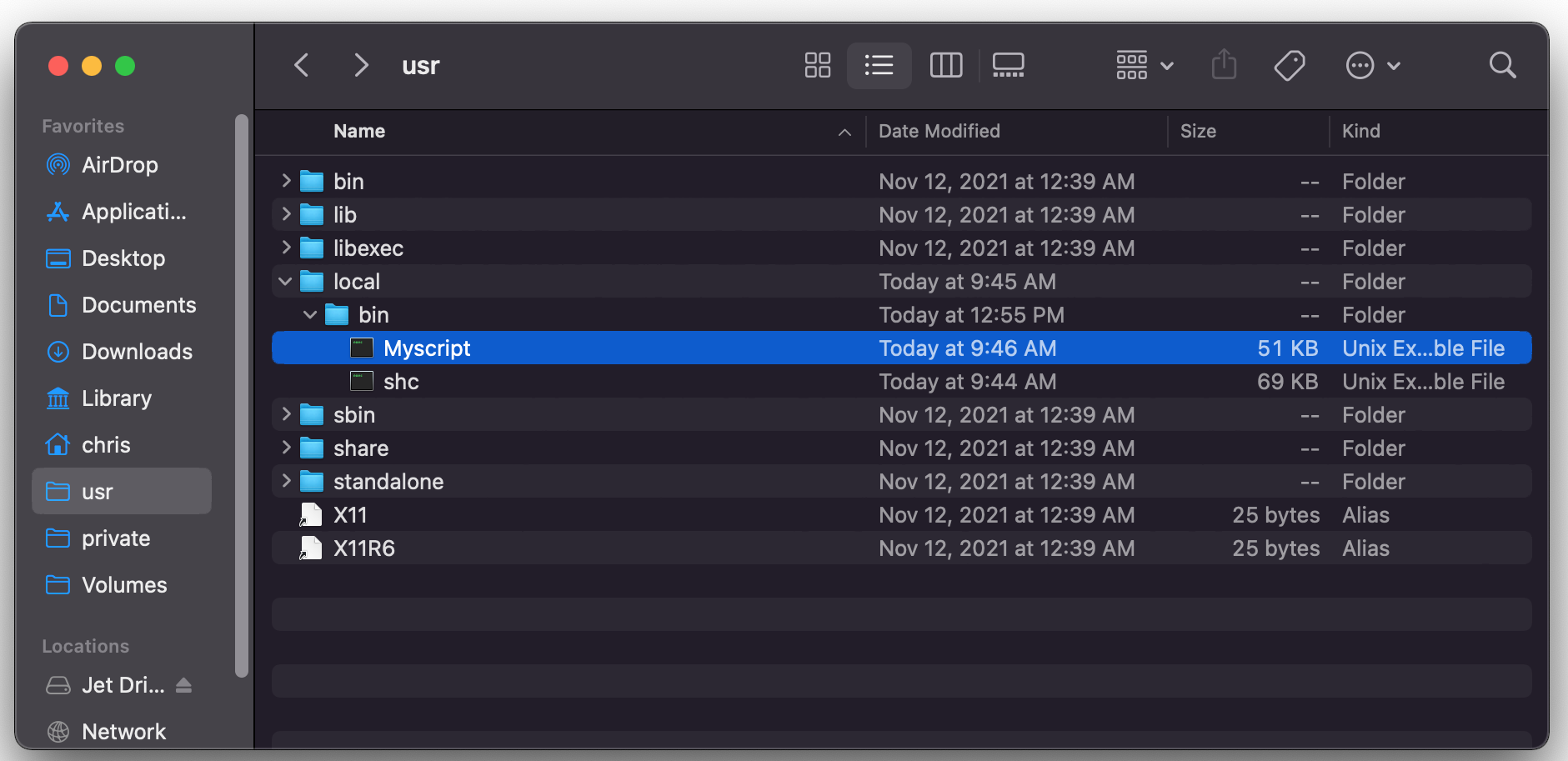Eject the Jet Drive volume
This screenshot has height=761, width=1568.
coord(184,685)
